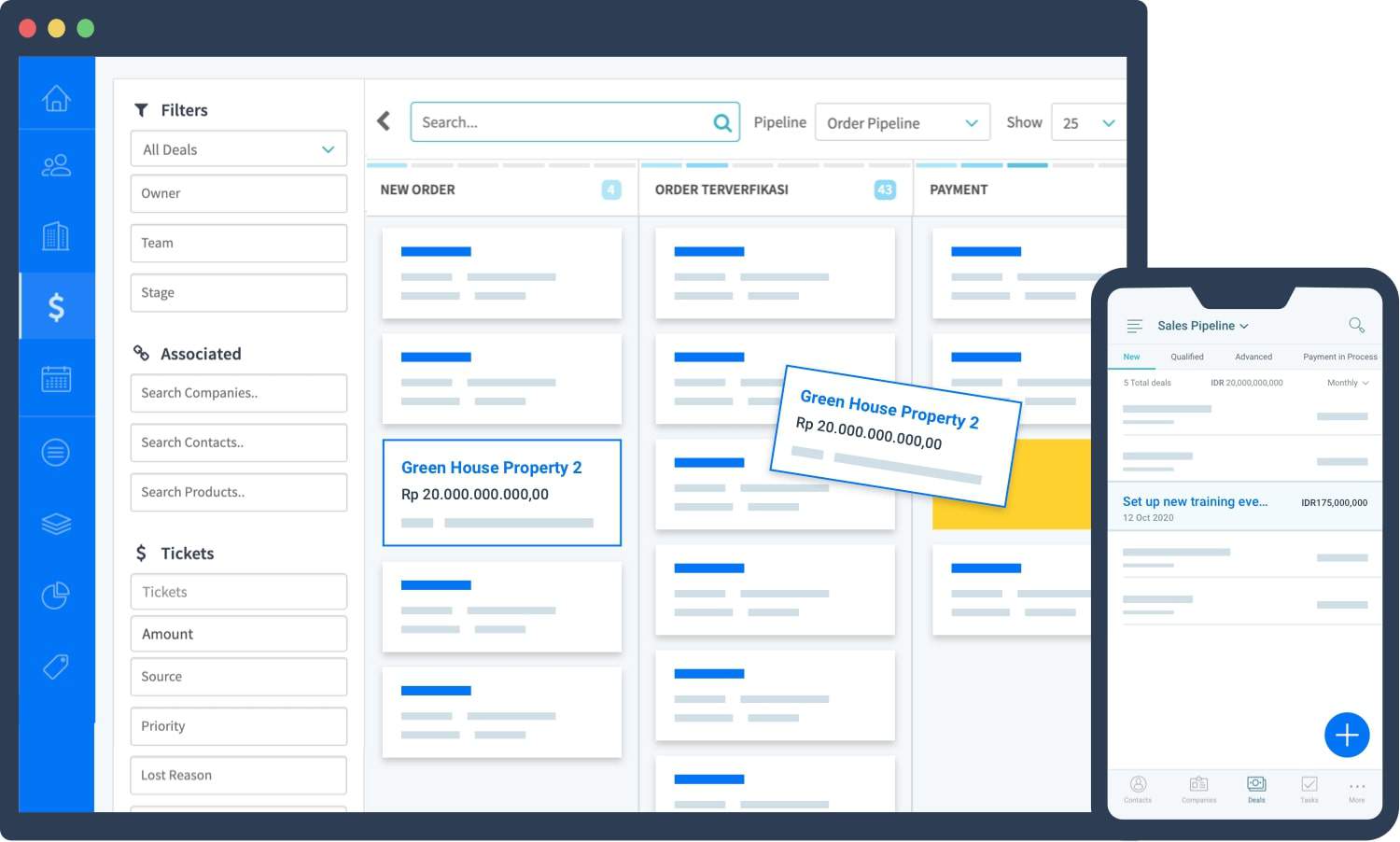
Task: Open Companies tab in phone bottom bar
Action: (x=1199, y=790)
